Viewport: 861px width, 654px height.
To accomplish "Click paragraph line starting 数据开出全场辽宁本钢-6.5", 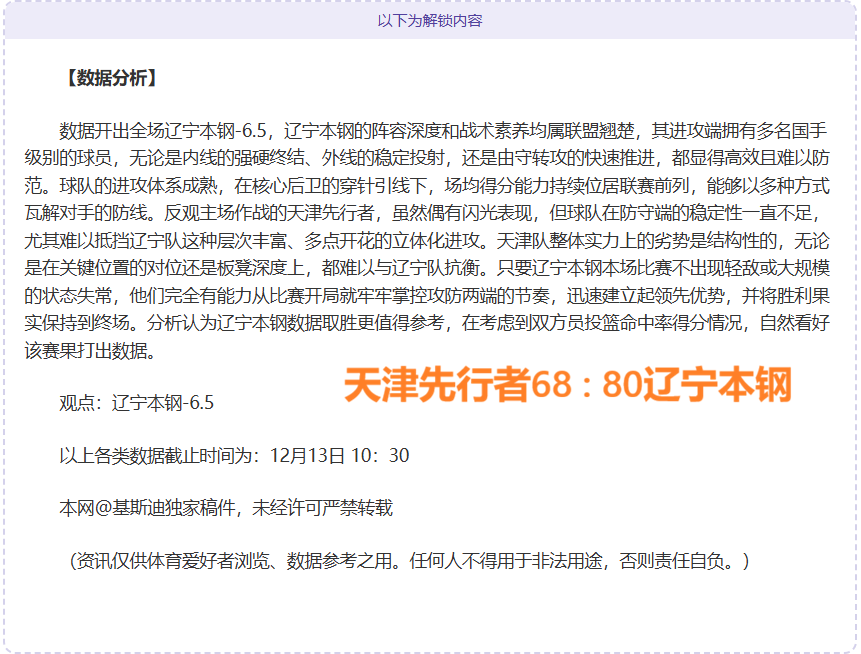I will (440, 131).
